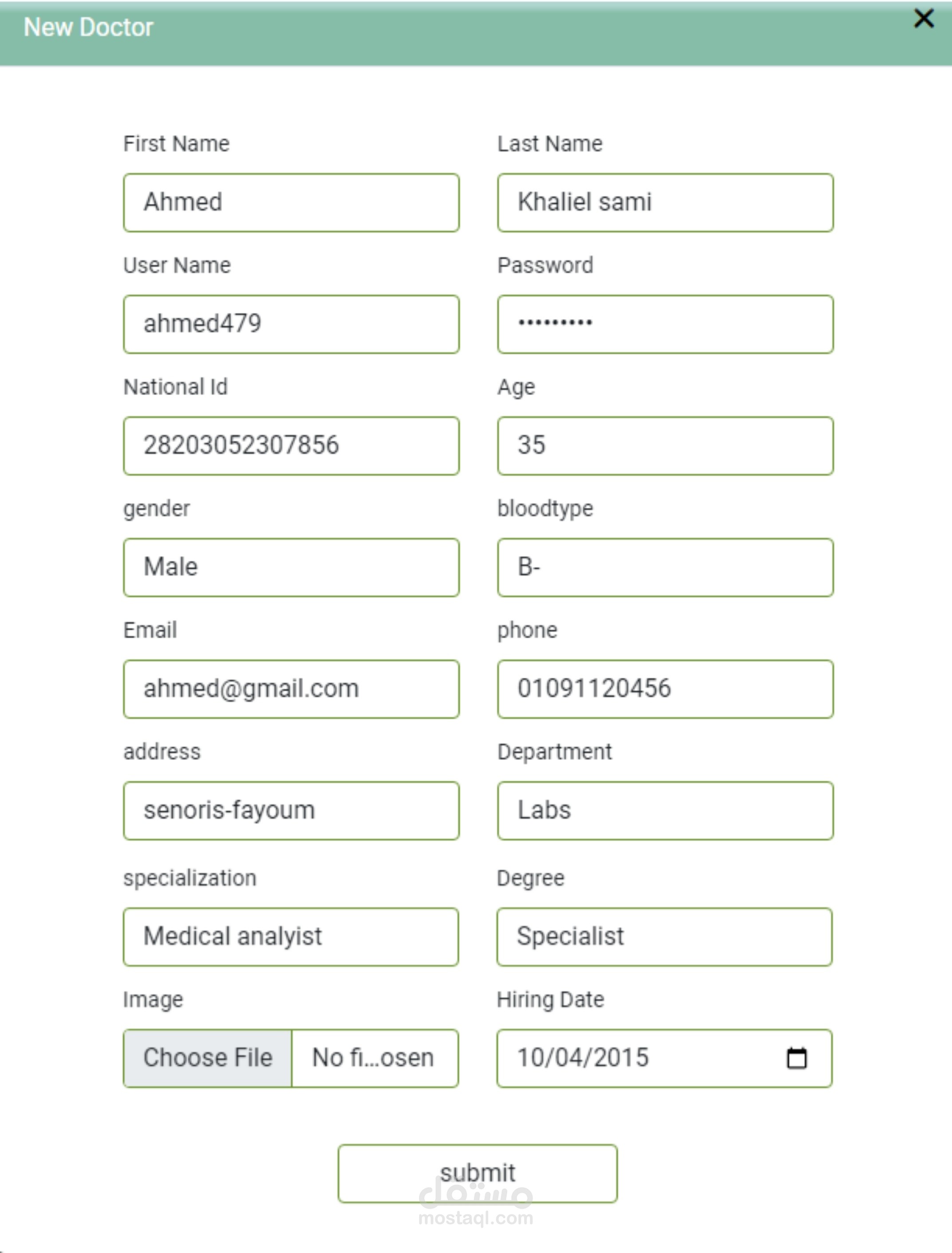Image resolution: width=952 pixels, height=1253 pixels.
Task: Open the bloodtype selection field
Action: pyautogui.click(x=665, y=567)
